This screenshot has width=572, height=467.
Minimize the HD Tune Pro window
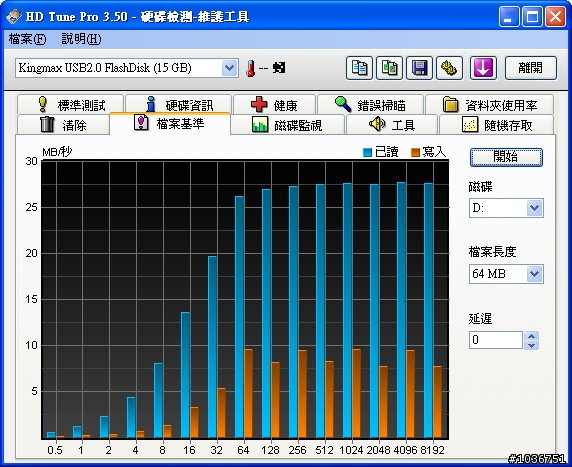(x=509, y=17)
